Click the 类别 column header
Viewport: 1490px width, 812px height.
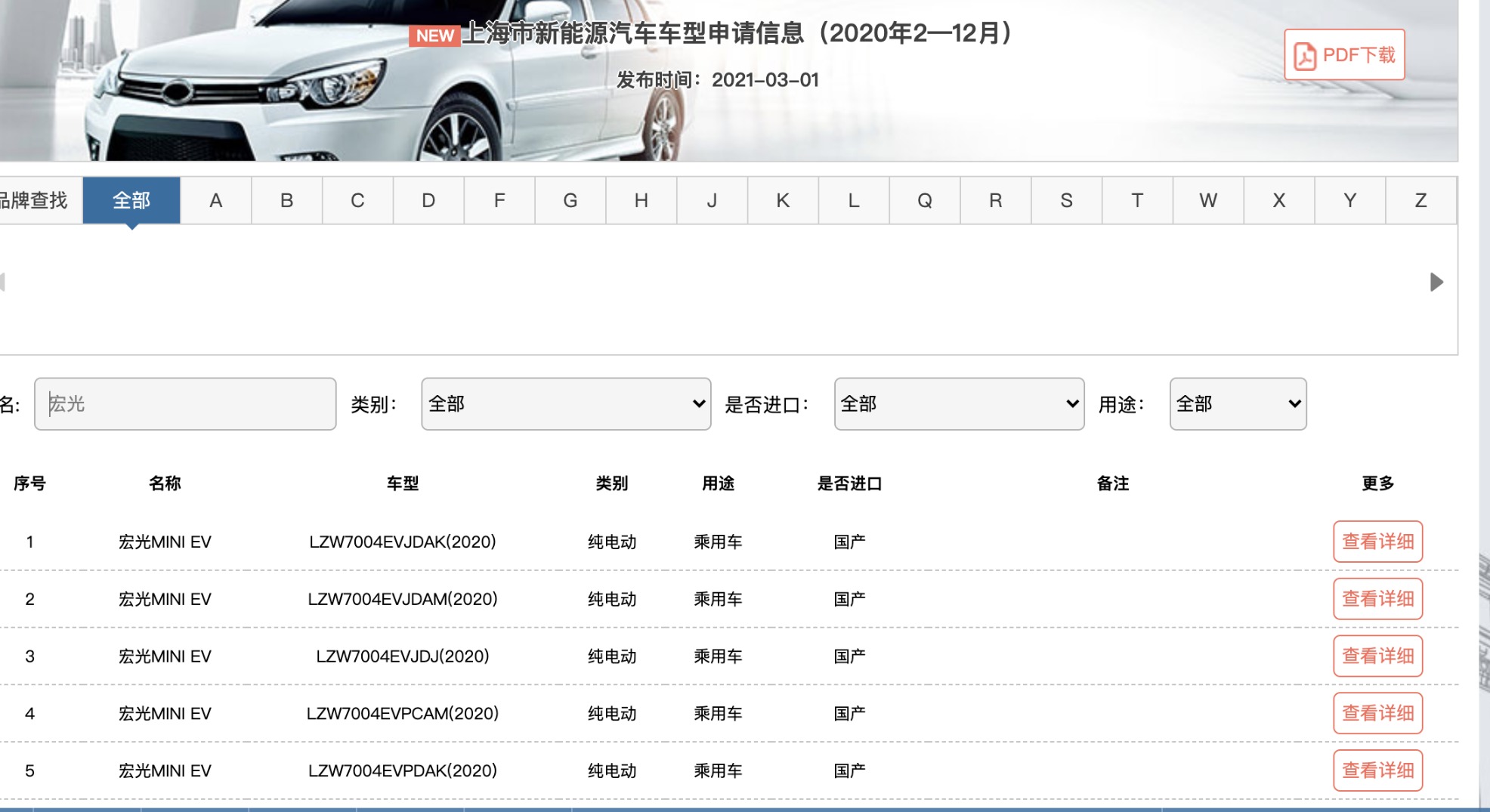point(612,483)
